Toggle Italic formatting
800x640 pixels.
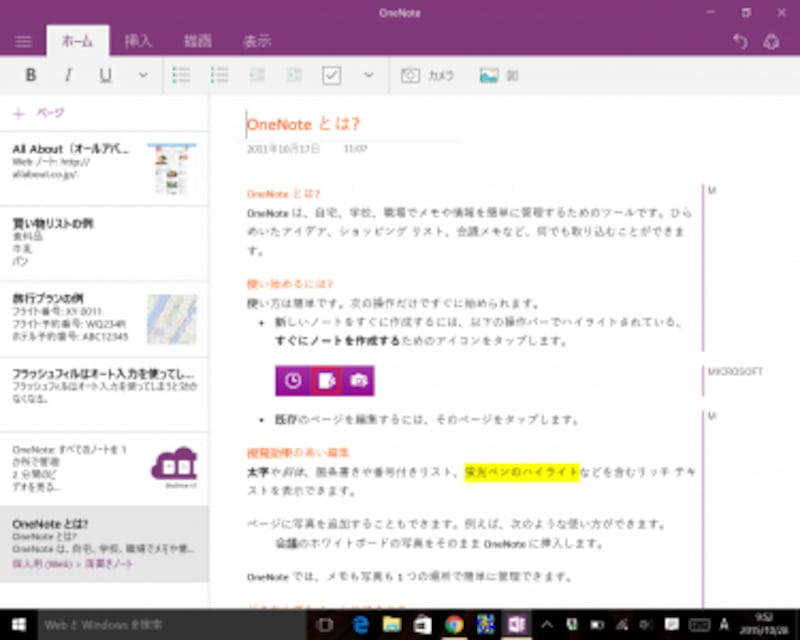click(x=68, y=76)
